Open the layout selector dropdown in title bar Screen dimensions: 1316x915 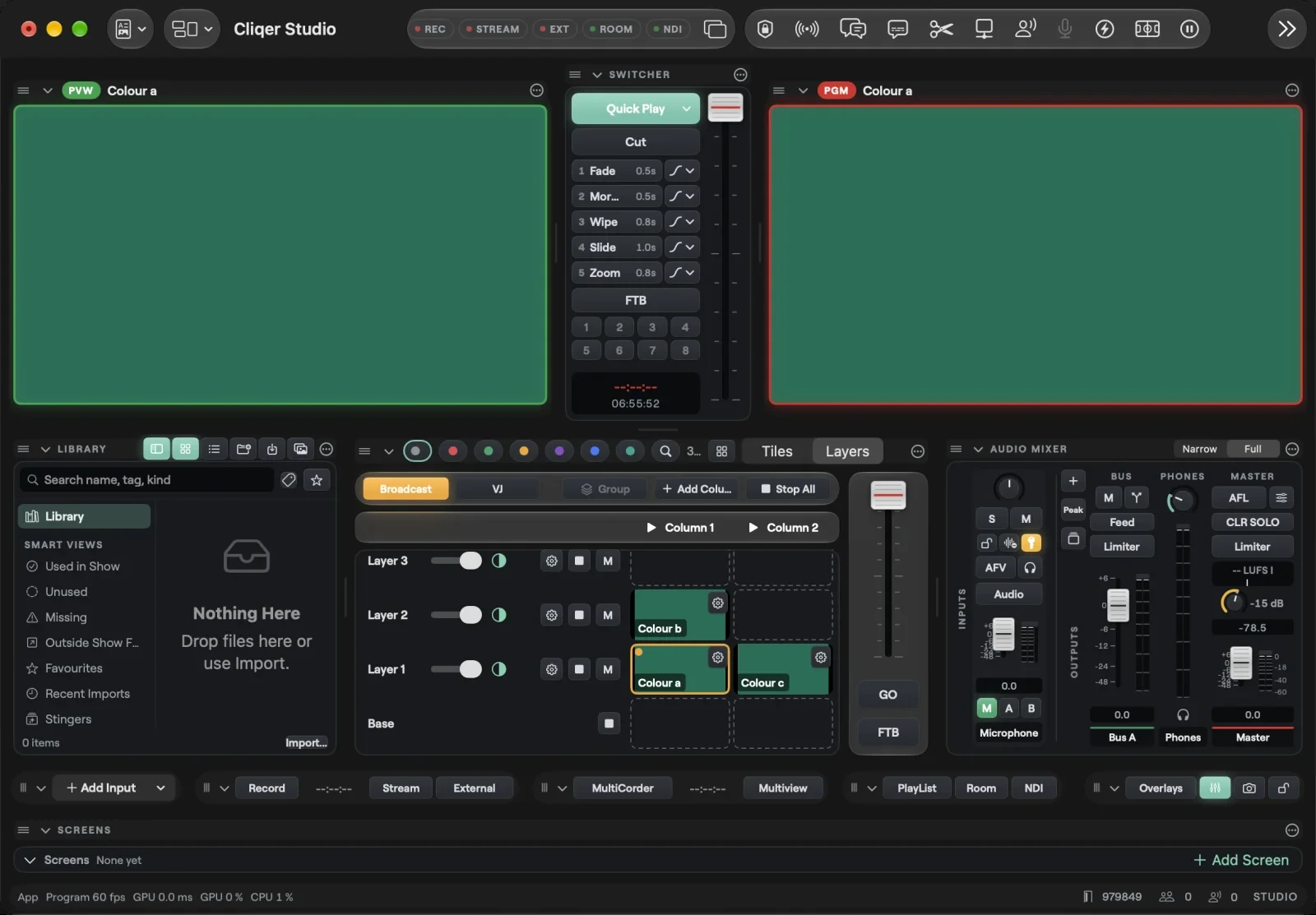[x=192, y=30]
